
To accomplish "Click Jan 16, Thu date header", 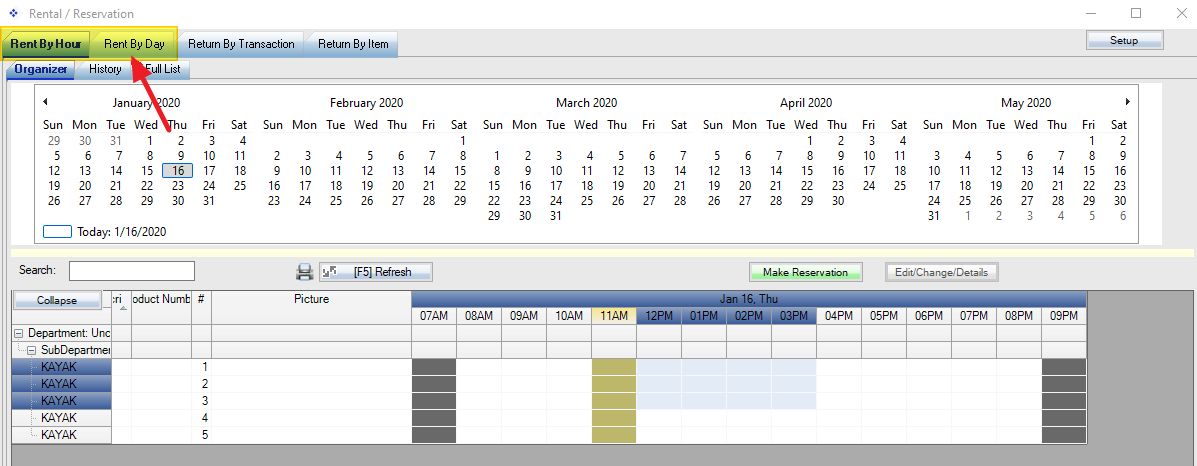I will click(x=748, y=299).
